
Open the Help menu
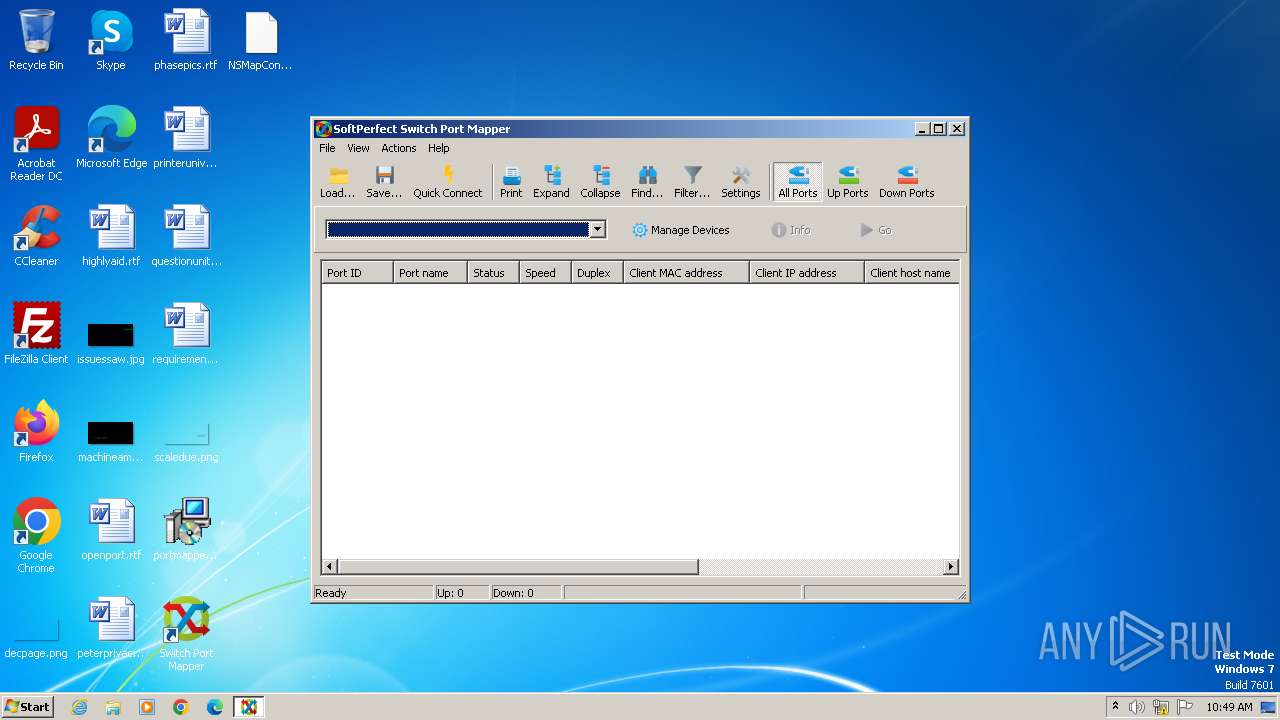pyautogui.click(x=439, y=148)
